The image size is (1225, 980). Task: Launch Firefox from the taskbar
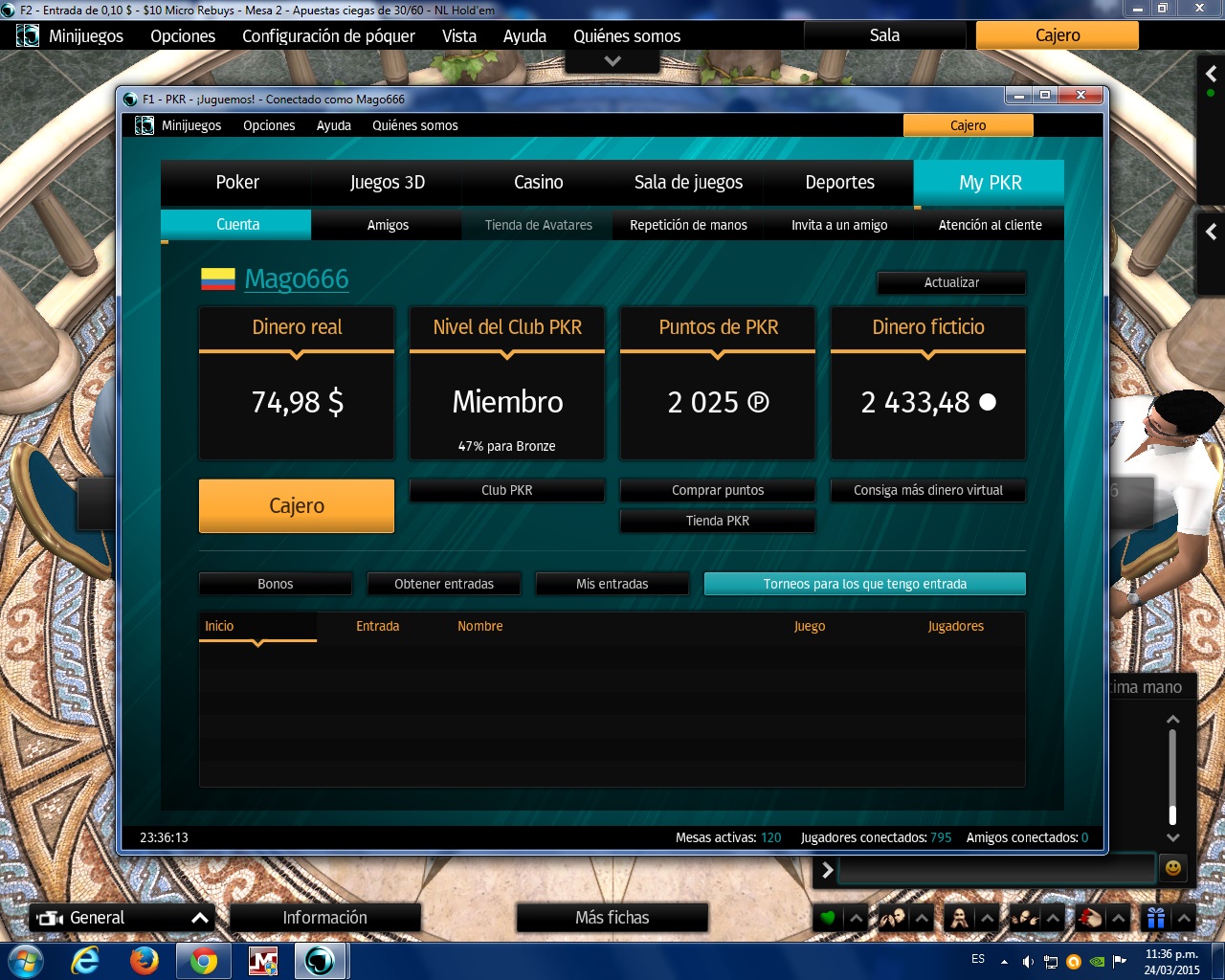click(145, 960)
